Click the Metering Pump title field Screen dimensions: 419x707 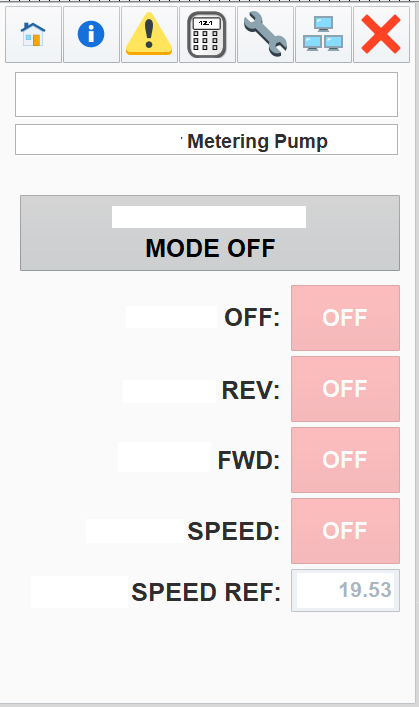click(207, 140)
